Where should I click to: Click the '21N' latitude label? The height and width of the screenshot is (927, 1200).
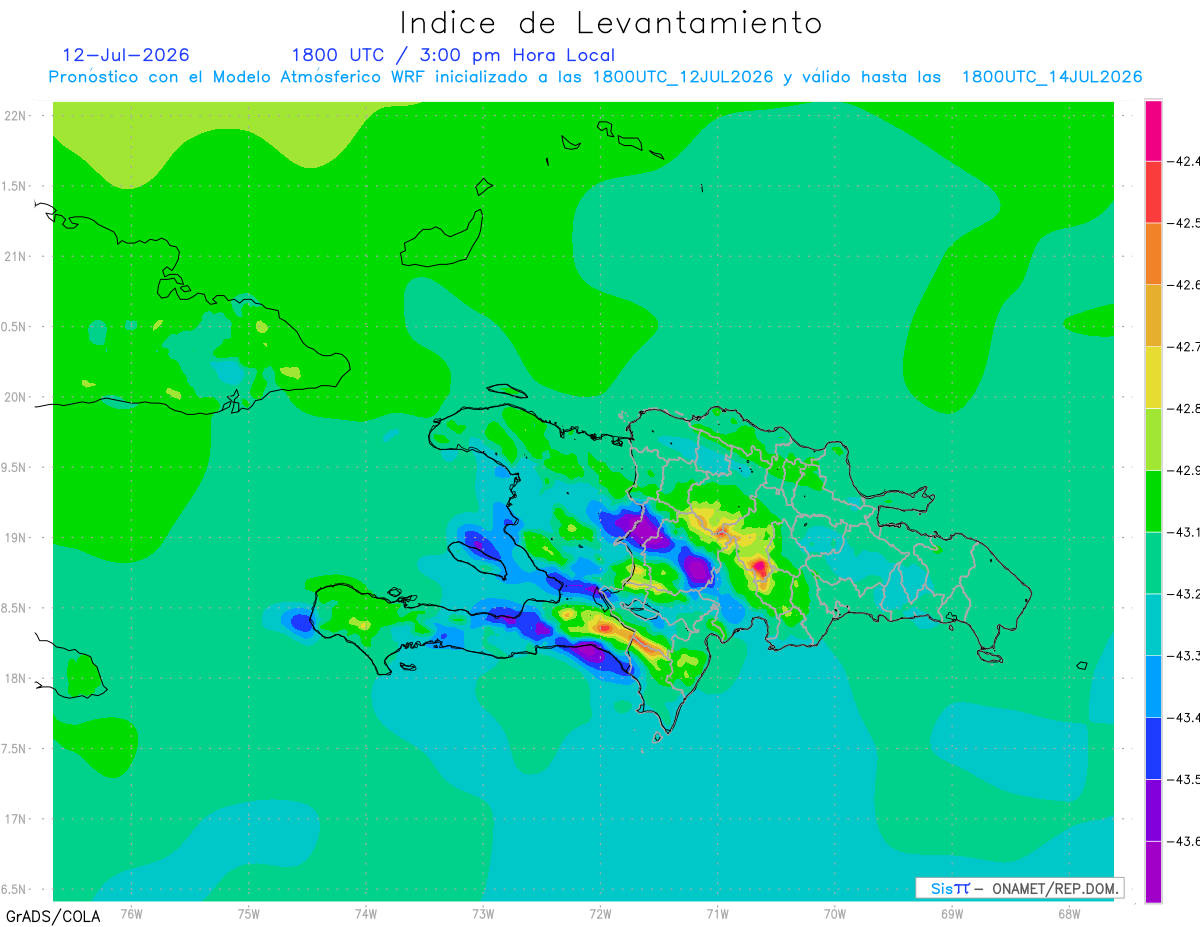pyautogui.click(x=16, y=257)
